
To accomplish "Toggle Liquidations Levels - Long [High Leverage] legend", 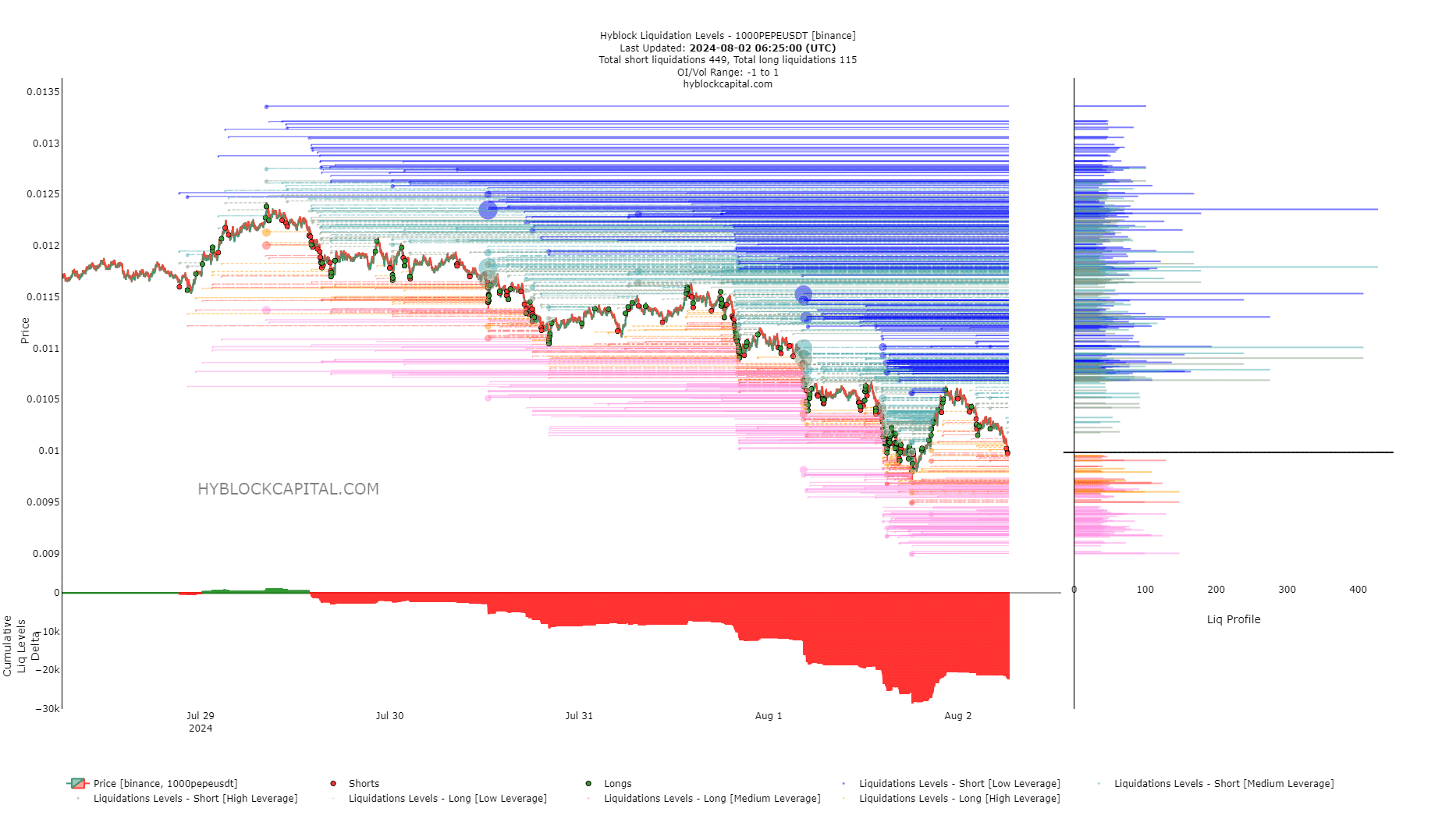I will [950, 798].
